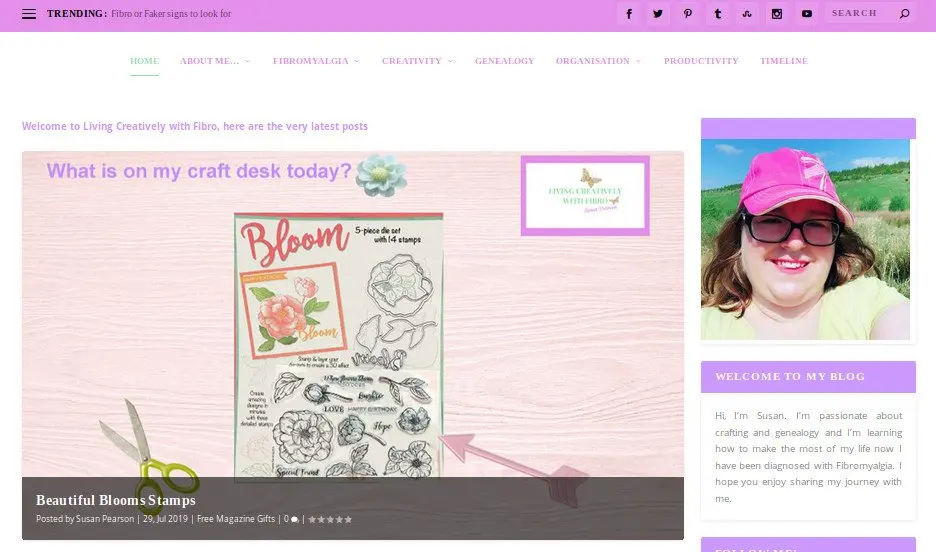Open author link Susan Pearson
The height and width of the screenshot is (552, 936).
(105, 519)
